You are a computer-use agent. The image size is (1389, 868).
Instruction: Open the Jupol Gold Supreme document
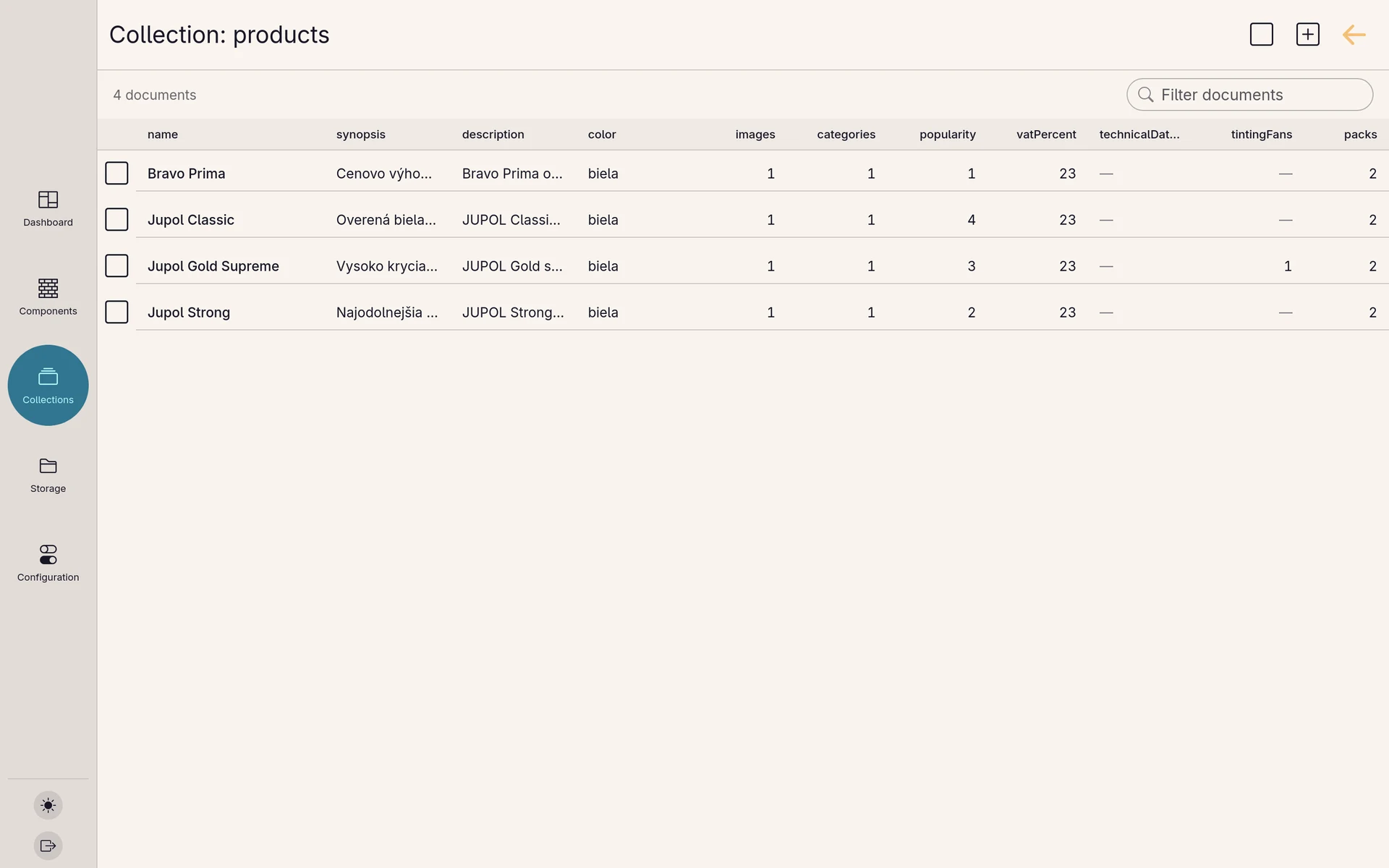213,266
